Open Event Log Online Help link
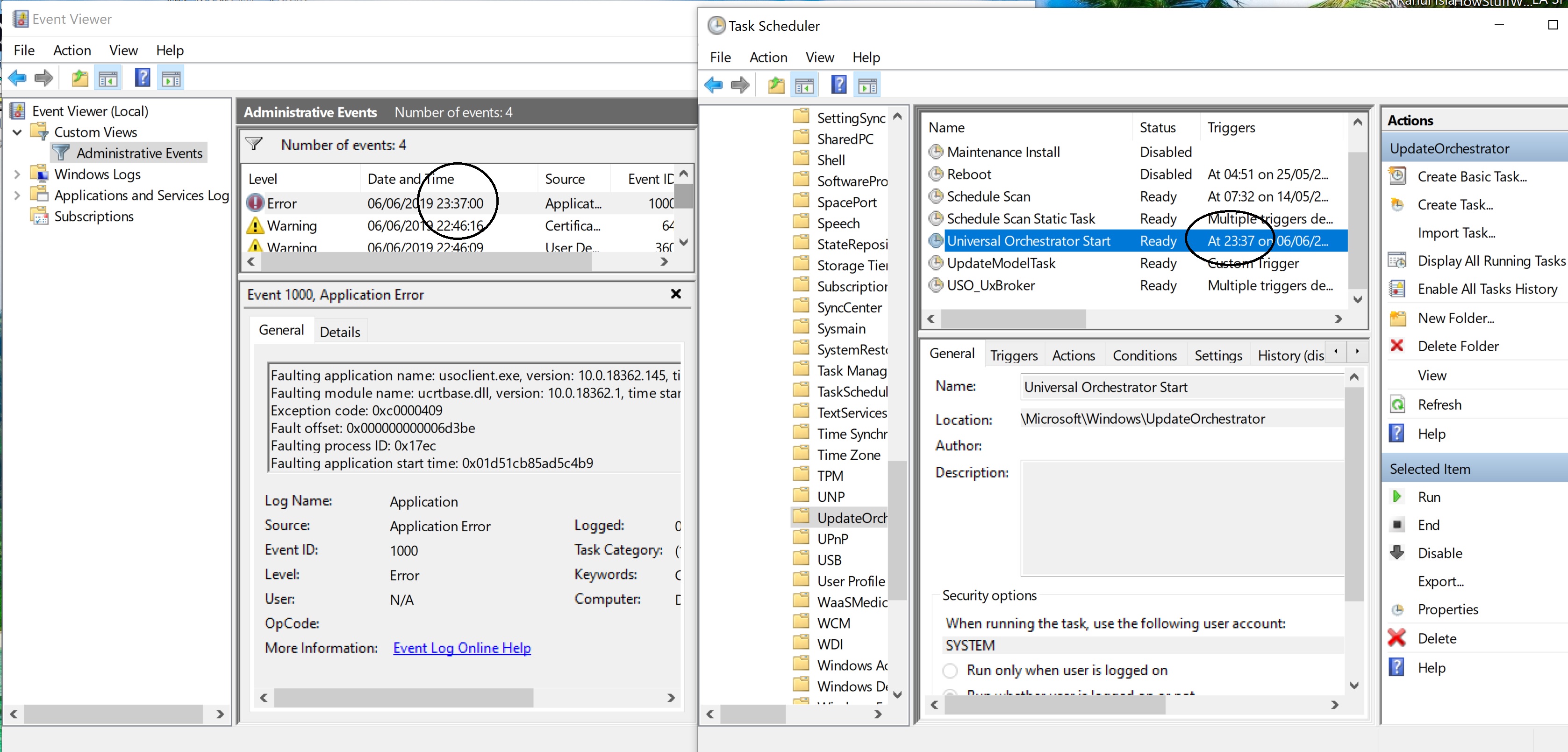This screenshot has width=1568, height=752. click(461, 648)
